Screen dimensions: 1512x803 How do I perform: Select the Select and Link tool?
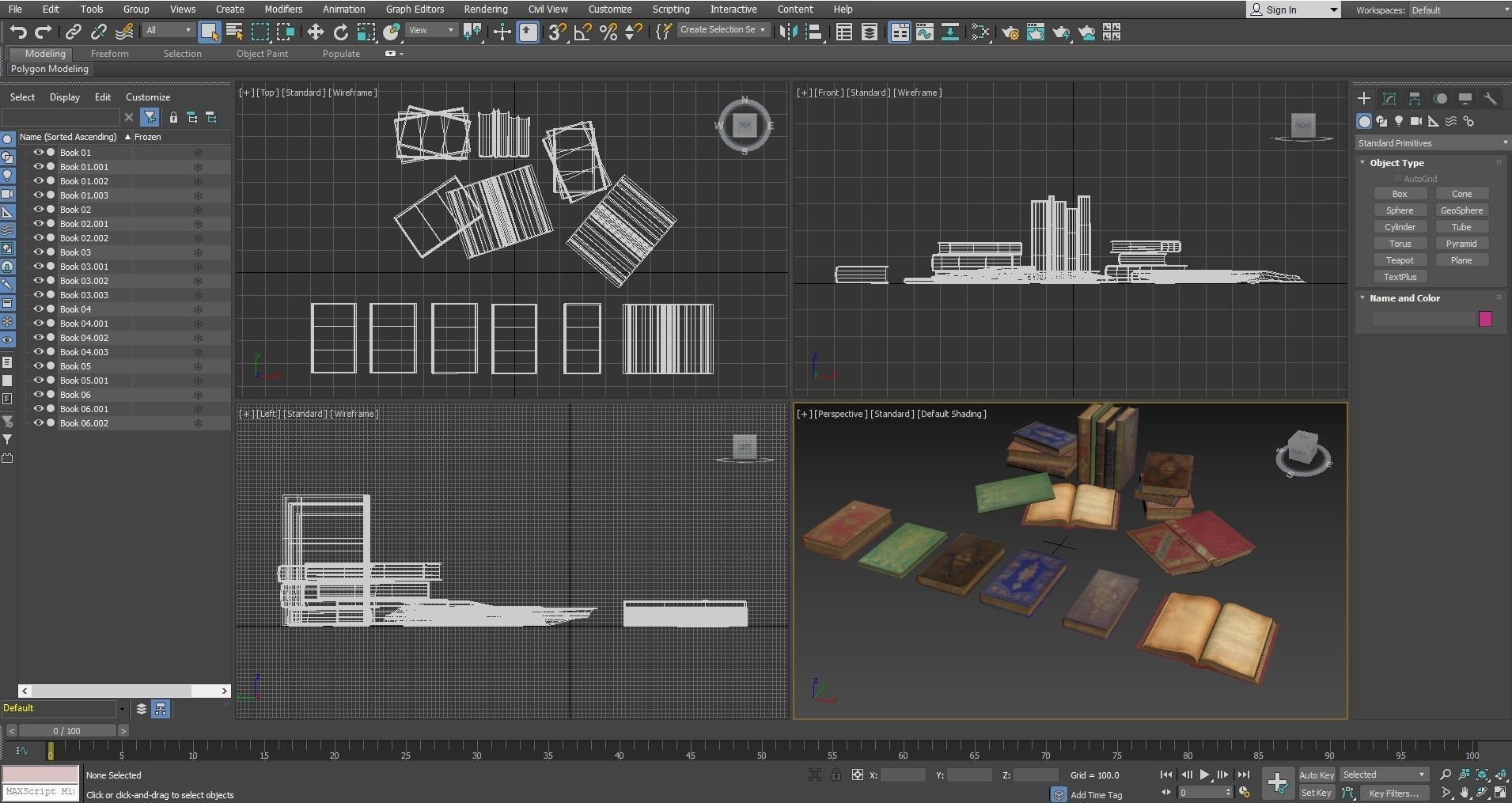pyautogui.click(x=73, y=32)
